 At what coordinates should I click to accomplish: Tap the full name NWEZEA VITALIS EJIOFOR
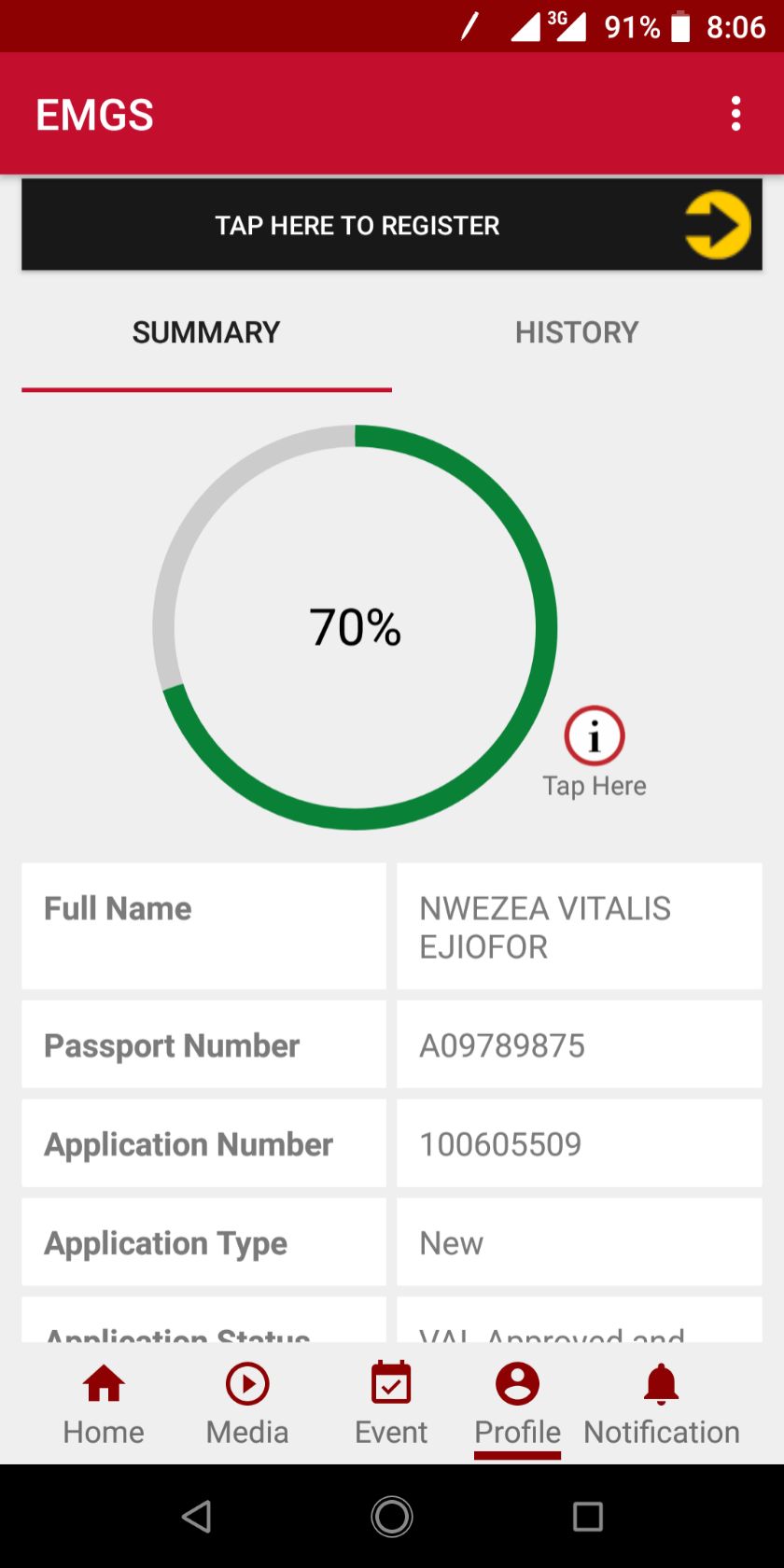pyautogui.click(x=545, y=927)
